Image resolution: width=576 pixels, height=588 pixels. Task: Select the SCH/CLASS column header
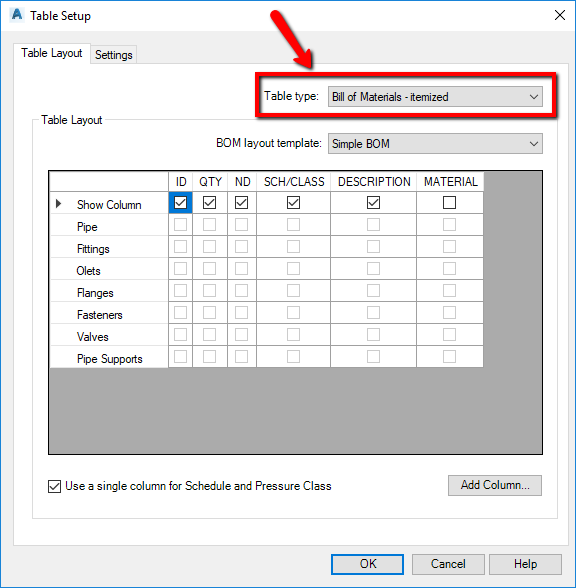pyautogui.click(x=294, y=182)
